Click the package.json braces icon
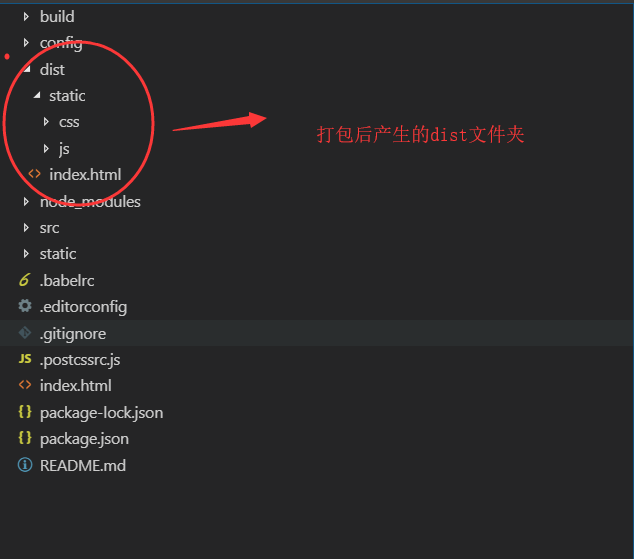 (25, 438)
